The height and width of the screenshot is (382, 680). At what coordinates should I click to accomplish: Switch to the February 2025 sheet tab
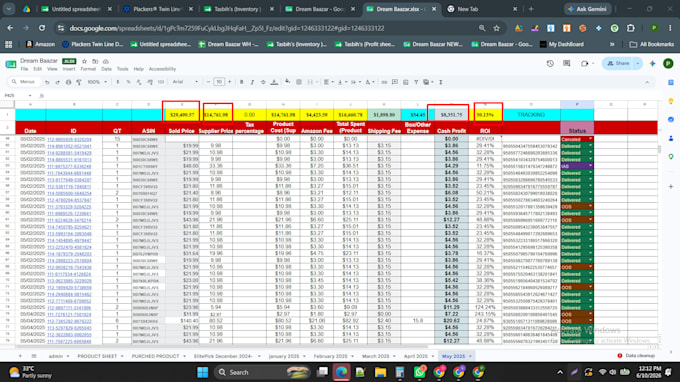[330, 356]
